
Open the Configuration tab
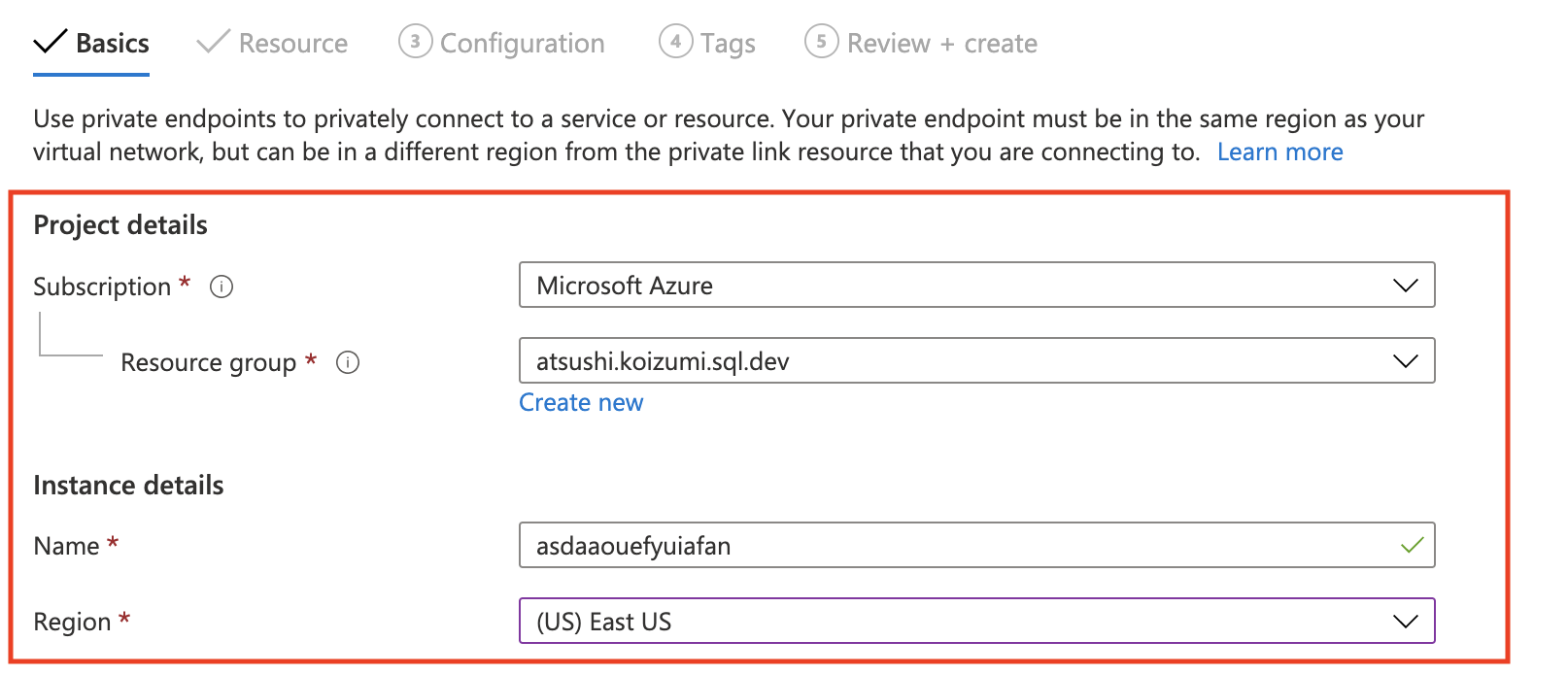click(x=522, y=44)
